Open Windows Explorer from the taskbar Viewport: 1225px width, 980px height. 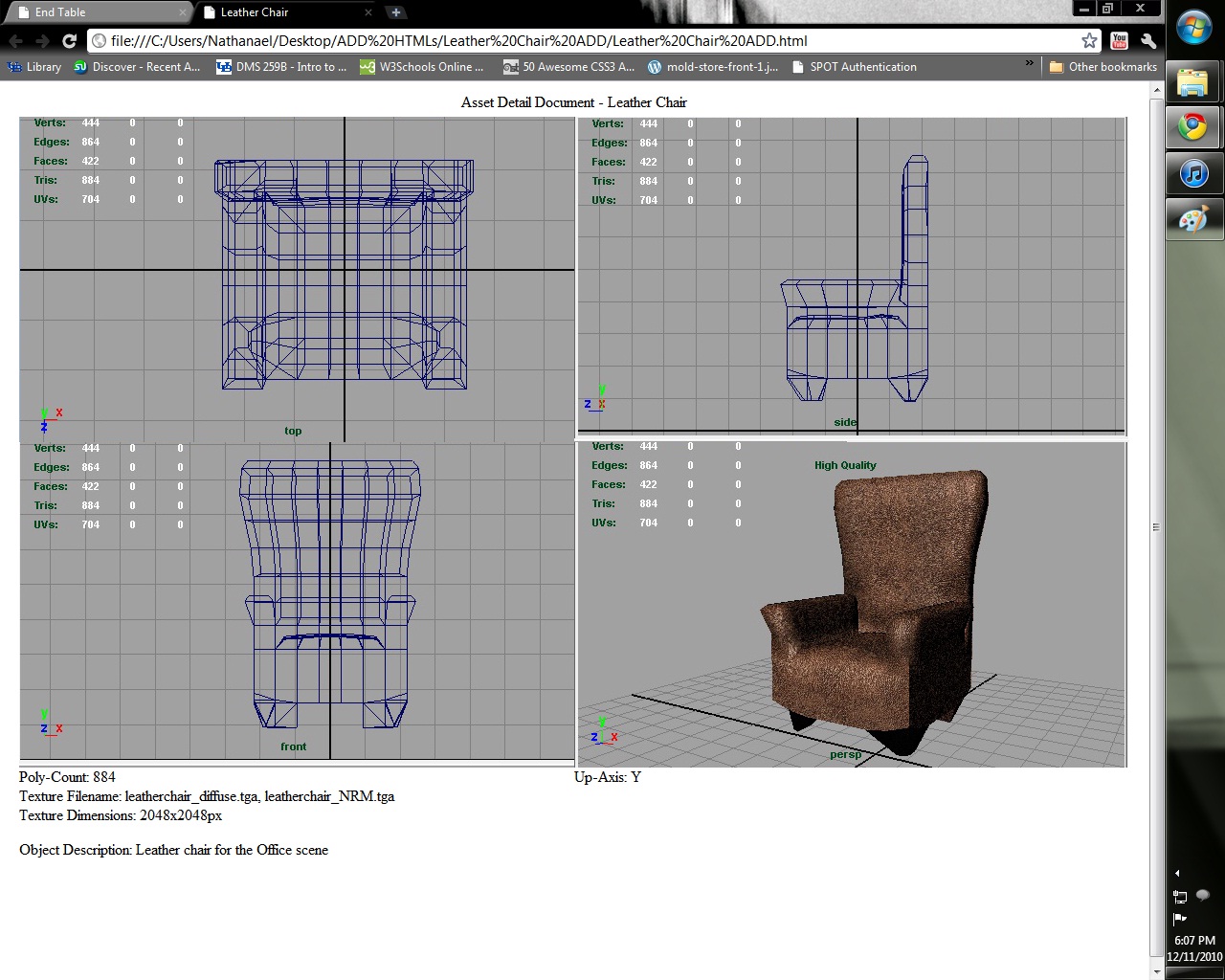pos(1193,81)
